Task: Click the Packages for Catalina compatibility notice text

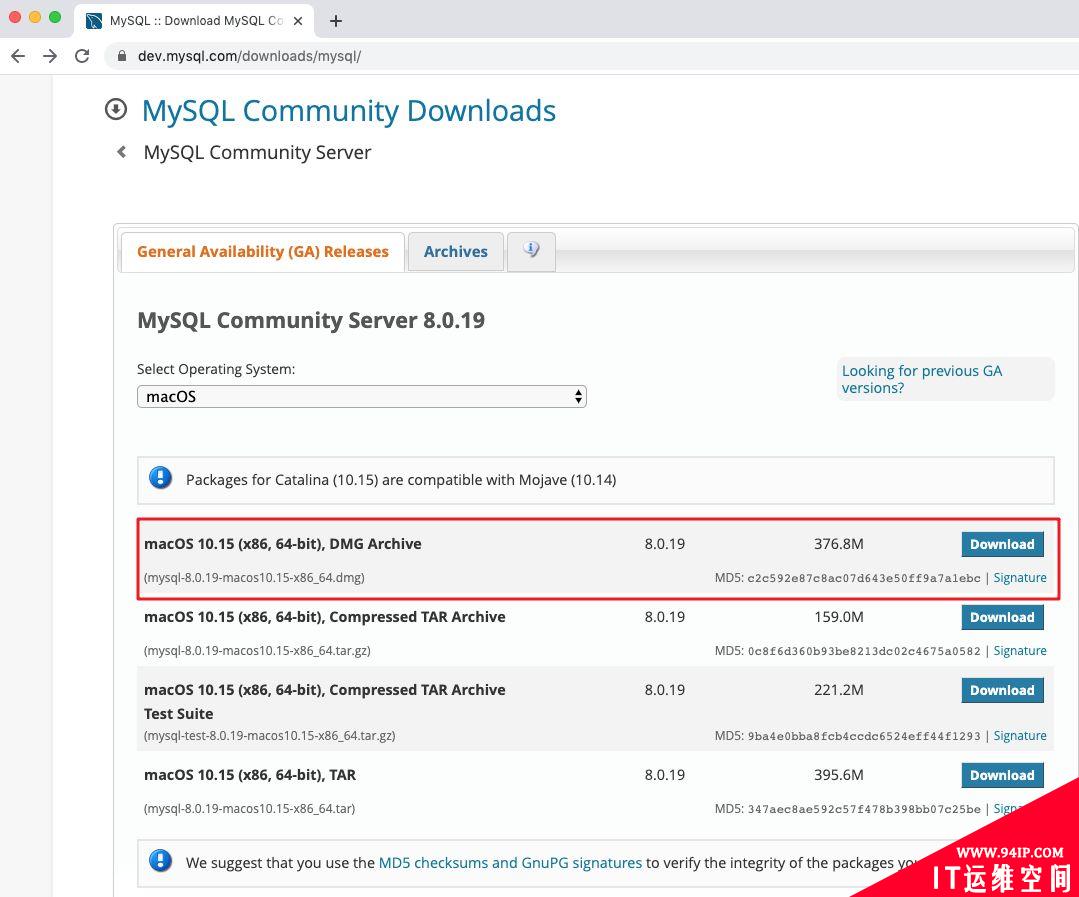Action: tap(400, 480)
